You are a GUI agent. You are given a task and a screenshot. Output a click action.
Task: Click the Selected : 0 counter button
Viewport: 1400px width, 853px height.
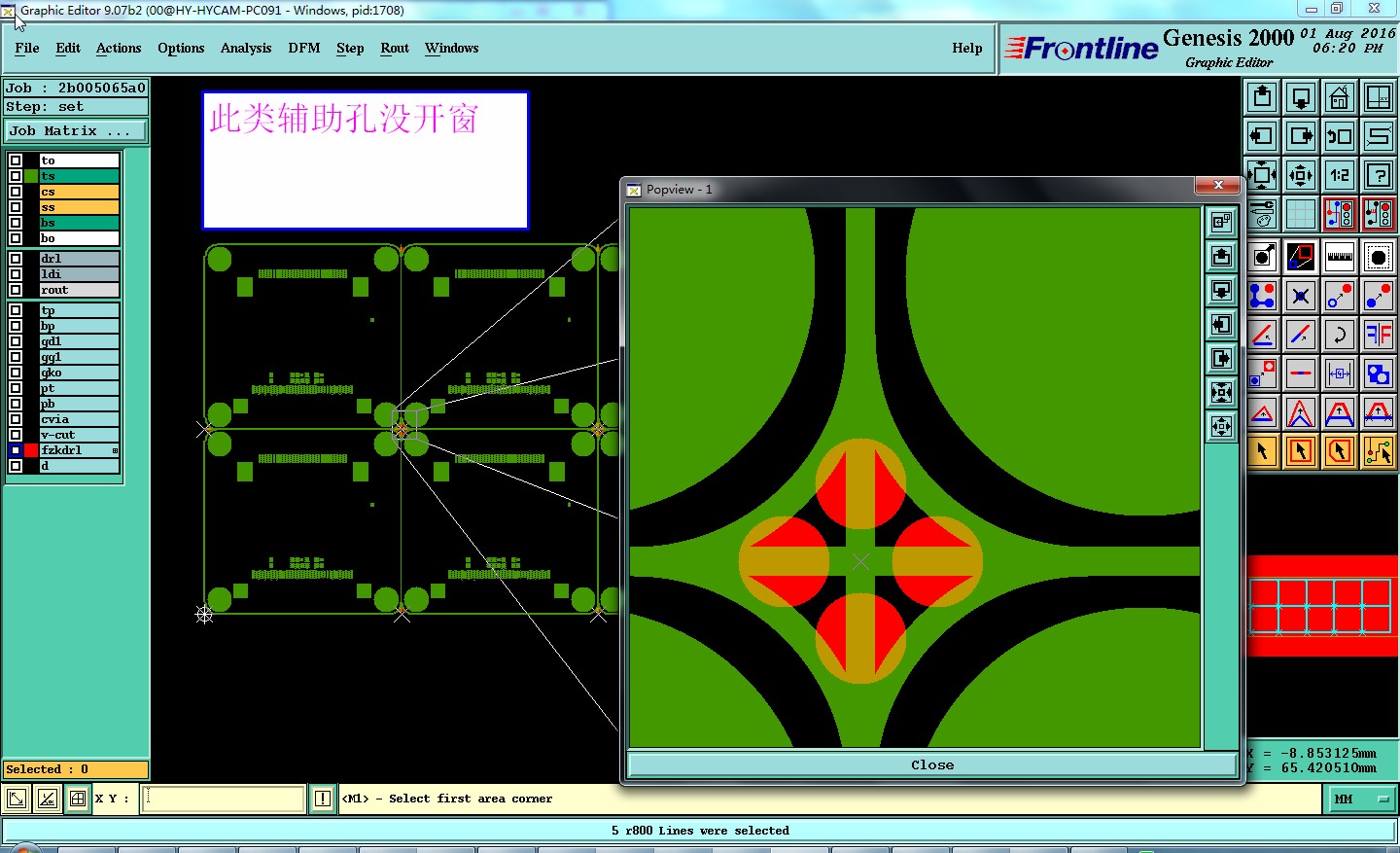coord(76,769)
